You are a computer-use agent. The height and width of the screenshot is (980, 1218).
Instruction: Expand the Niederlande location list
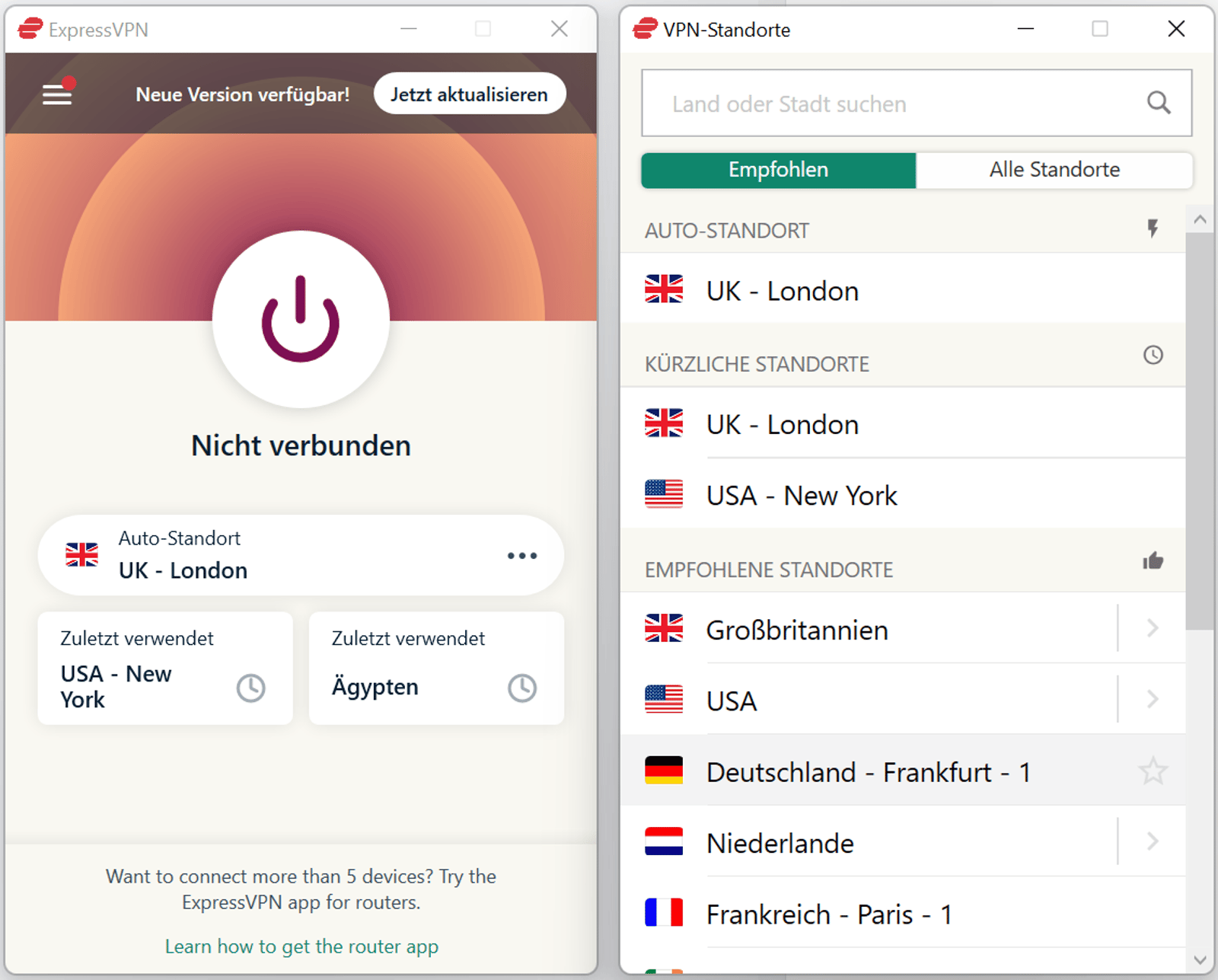[x=1151, y=841]
